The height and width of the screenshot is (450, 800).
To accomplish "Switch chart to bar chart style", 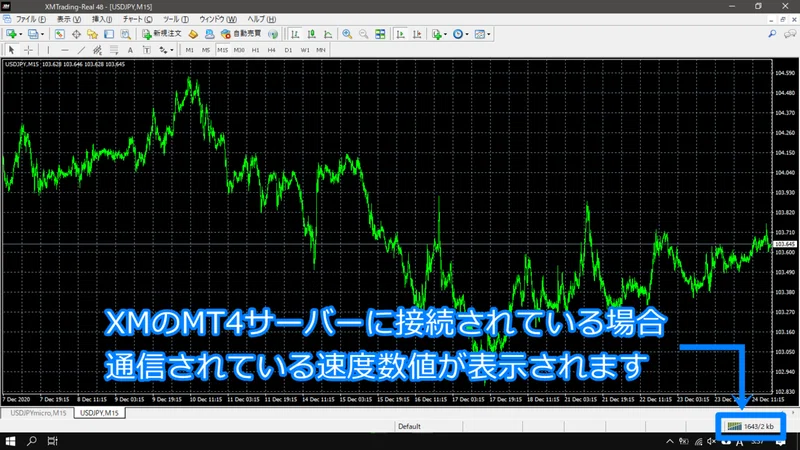I will click(295, 34).
